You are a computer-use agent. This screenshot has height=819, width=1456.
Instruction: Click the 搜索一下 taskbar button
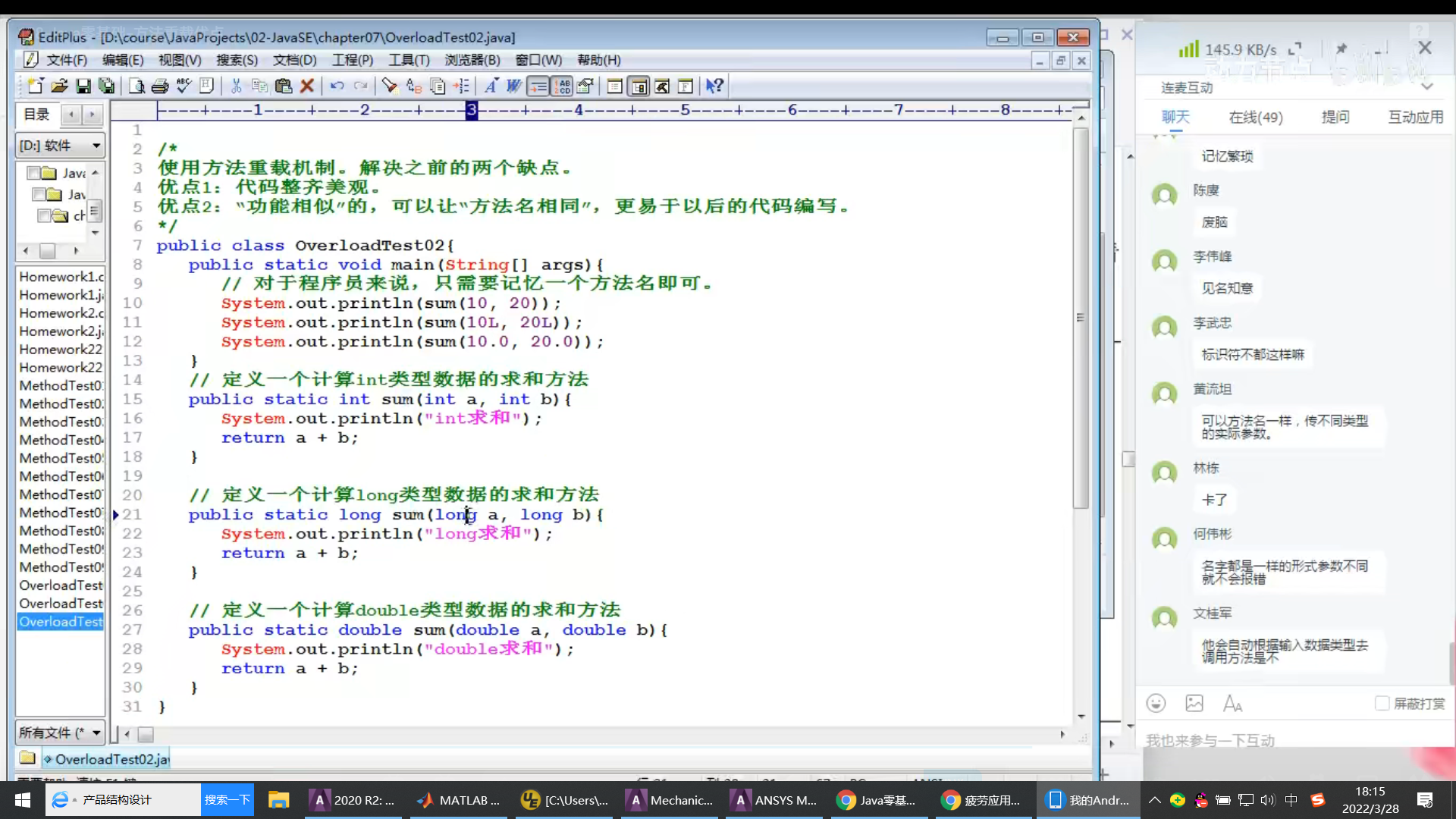tap(227, 800)
